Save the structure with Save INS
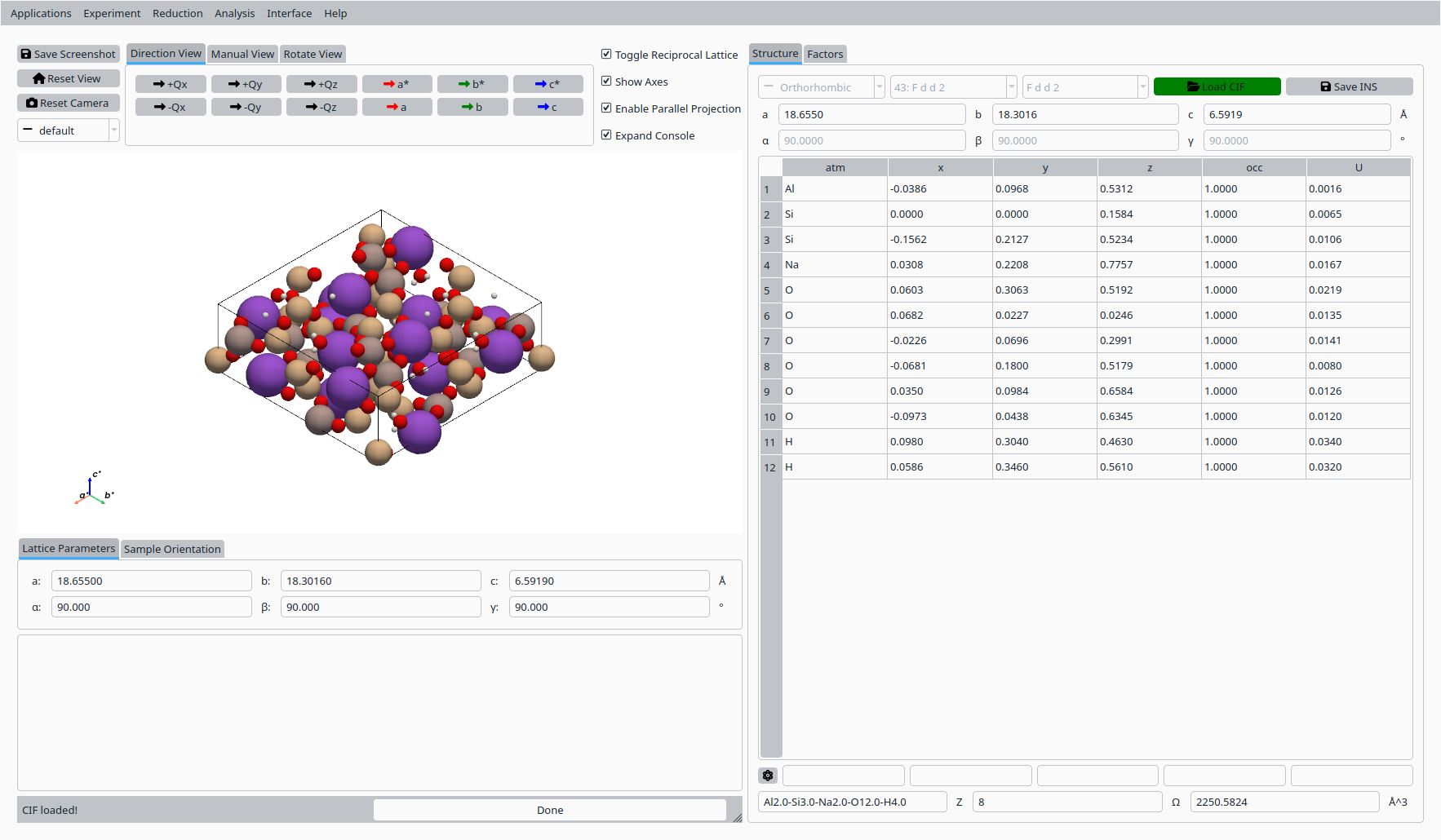The height and width of the screenshot is (840, 1441). click(1349, 86)
